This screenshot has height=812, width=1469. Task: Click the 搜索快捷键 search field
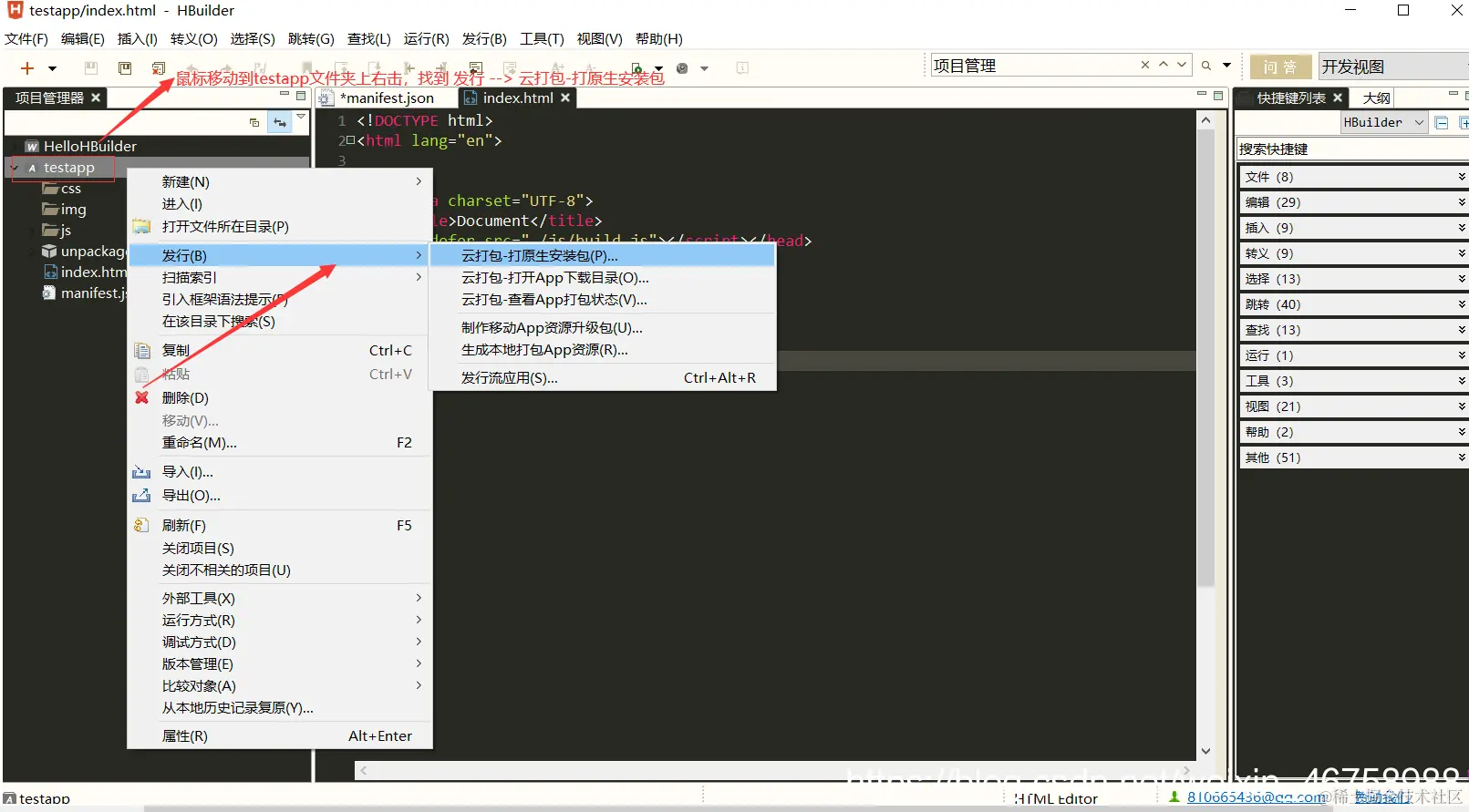tap(1351, 149)
